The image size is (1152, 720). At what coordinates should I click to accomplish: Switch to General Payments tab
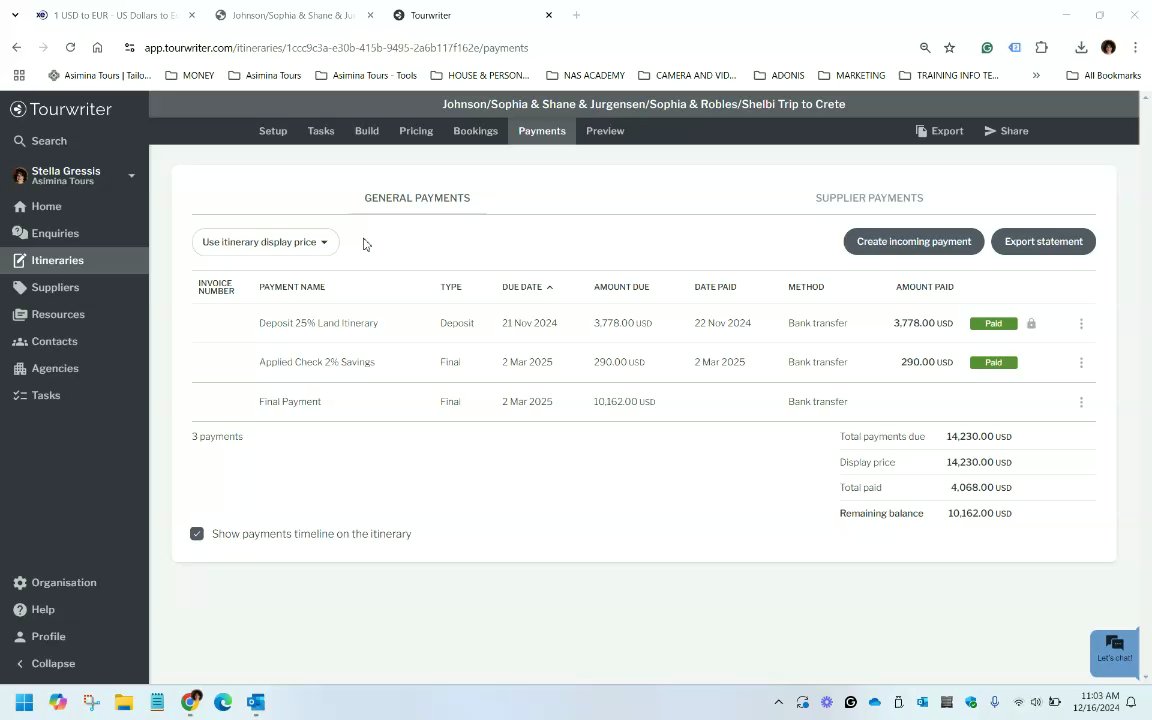point(417,198)
